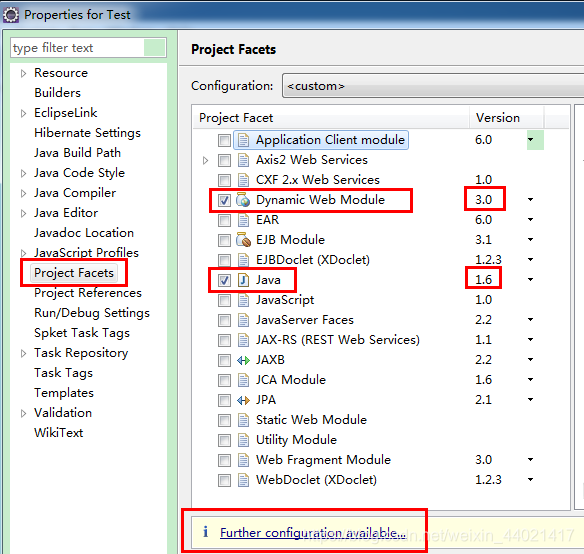Click the JavaScript facet document icon
Screen dimensions: 584x554
tap(243, 300)
